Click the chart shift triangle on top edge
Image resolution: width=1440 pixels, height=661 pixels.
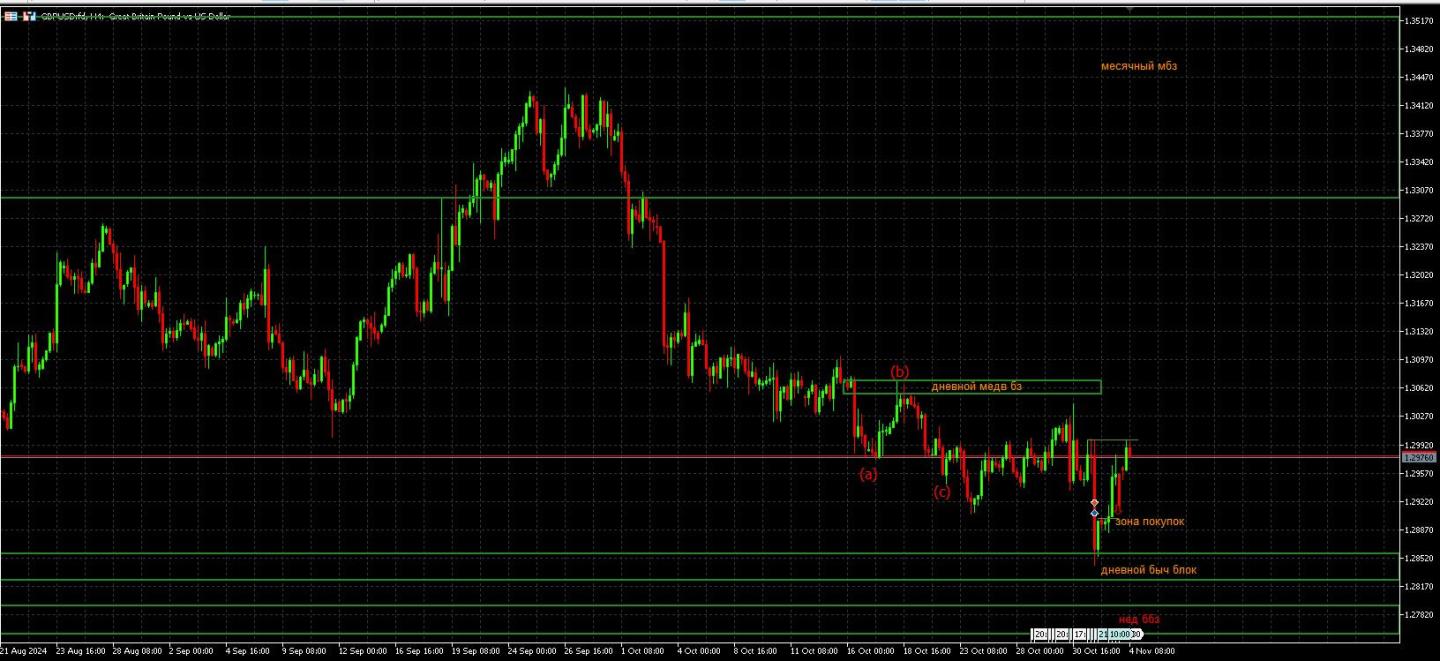[x=1131, y=9]
